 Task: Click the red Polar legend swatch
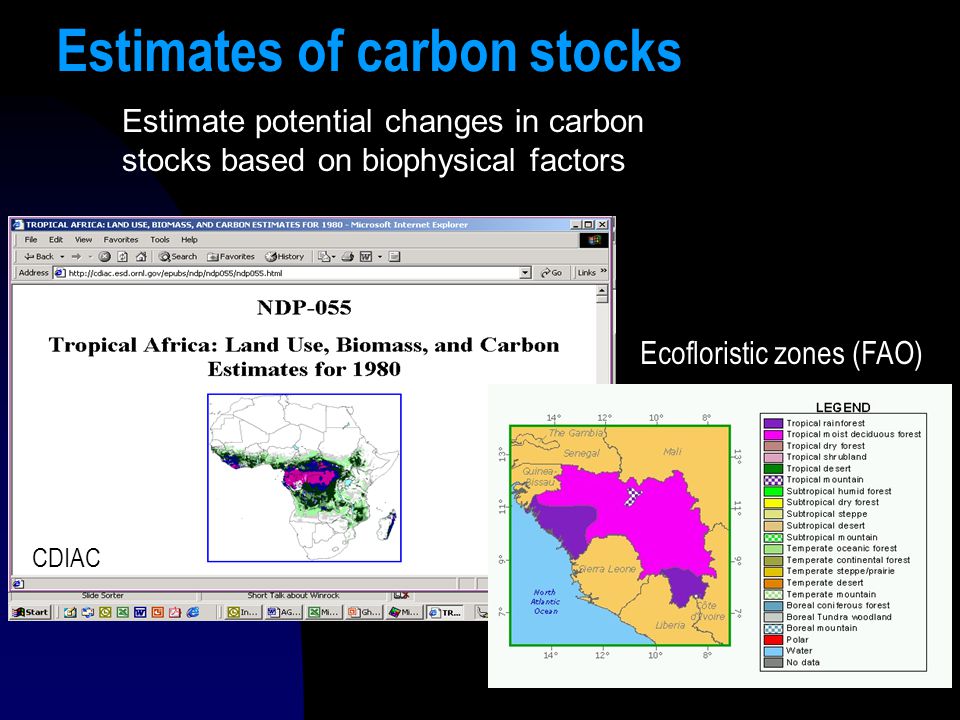pyautogui.click(x=773, y=639)
